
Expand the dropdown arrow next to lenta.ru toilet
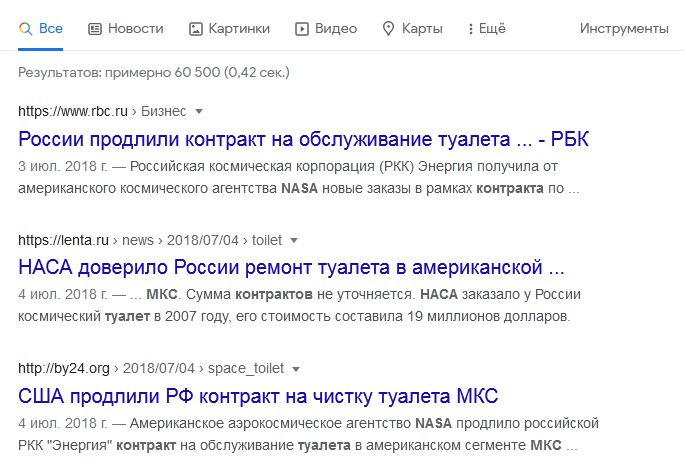(x=294, y=241)
